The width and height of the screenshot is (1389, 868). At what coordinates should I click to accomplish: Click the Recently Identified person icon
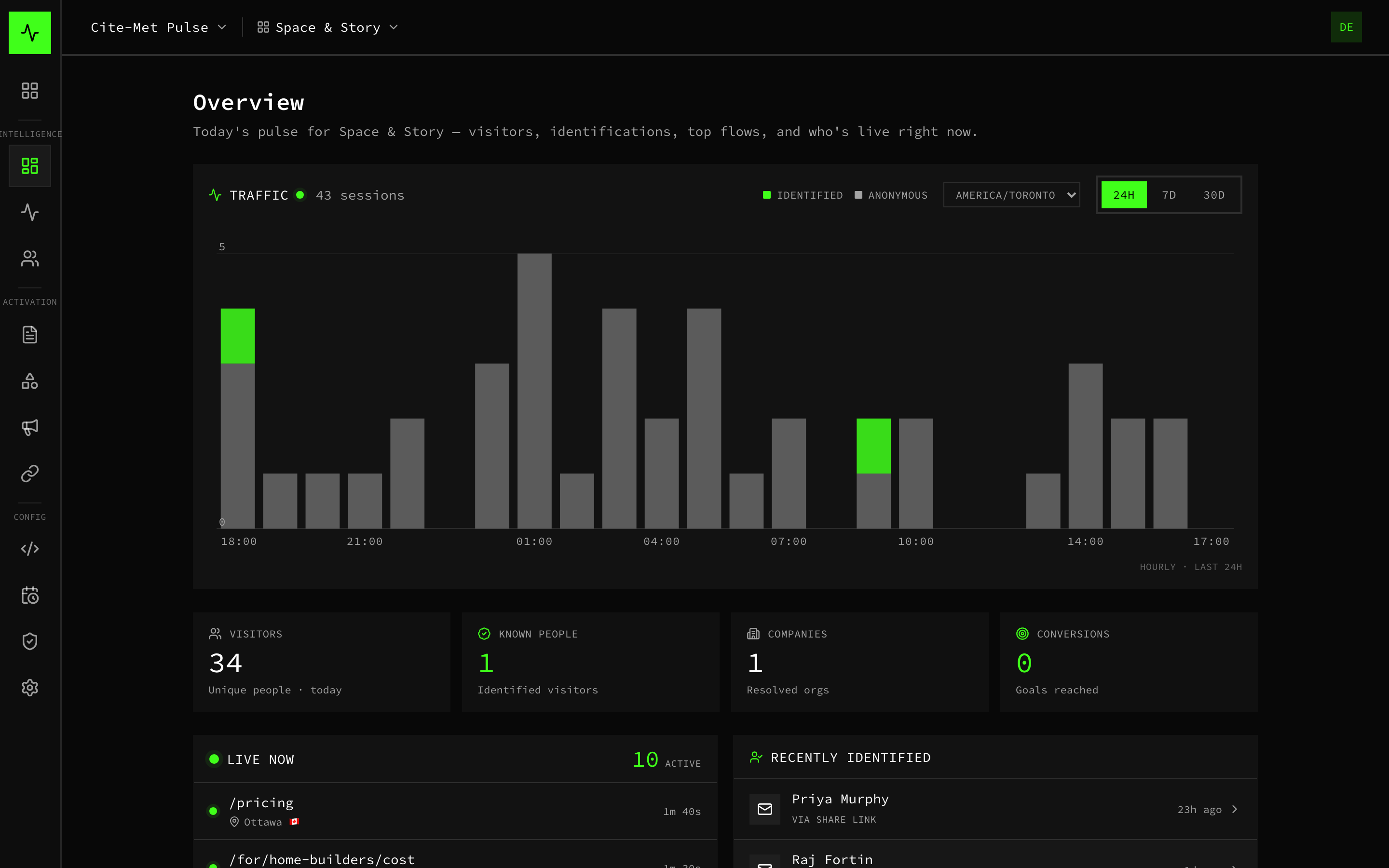click(756, 758)
